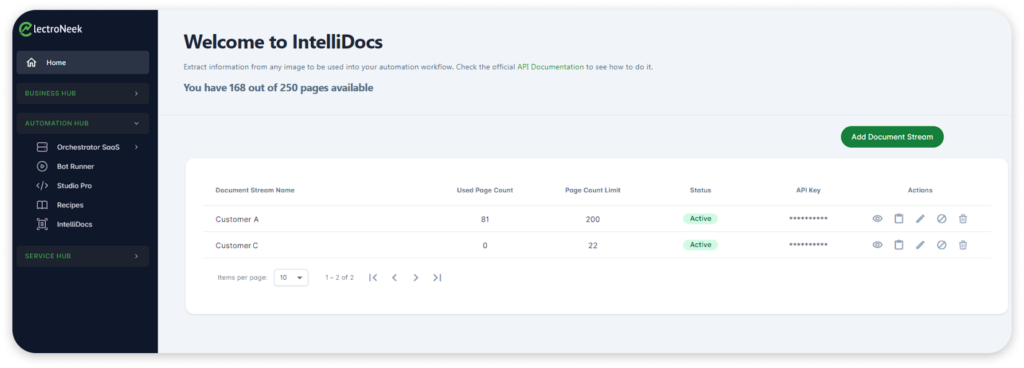Click the Home house icon in sidebar
The width and height of the screenshot is (1024, 368).
tap(31, 63)
